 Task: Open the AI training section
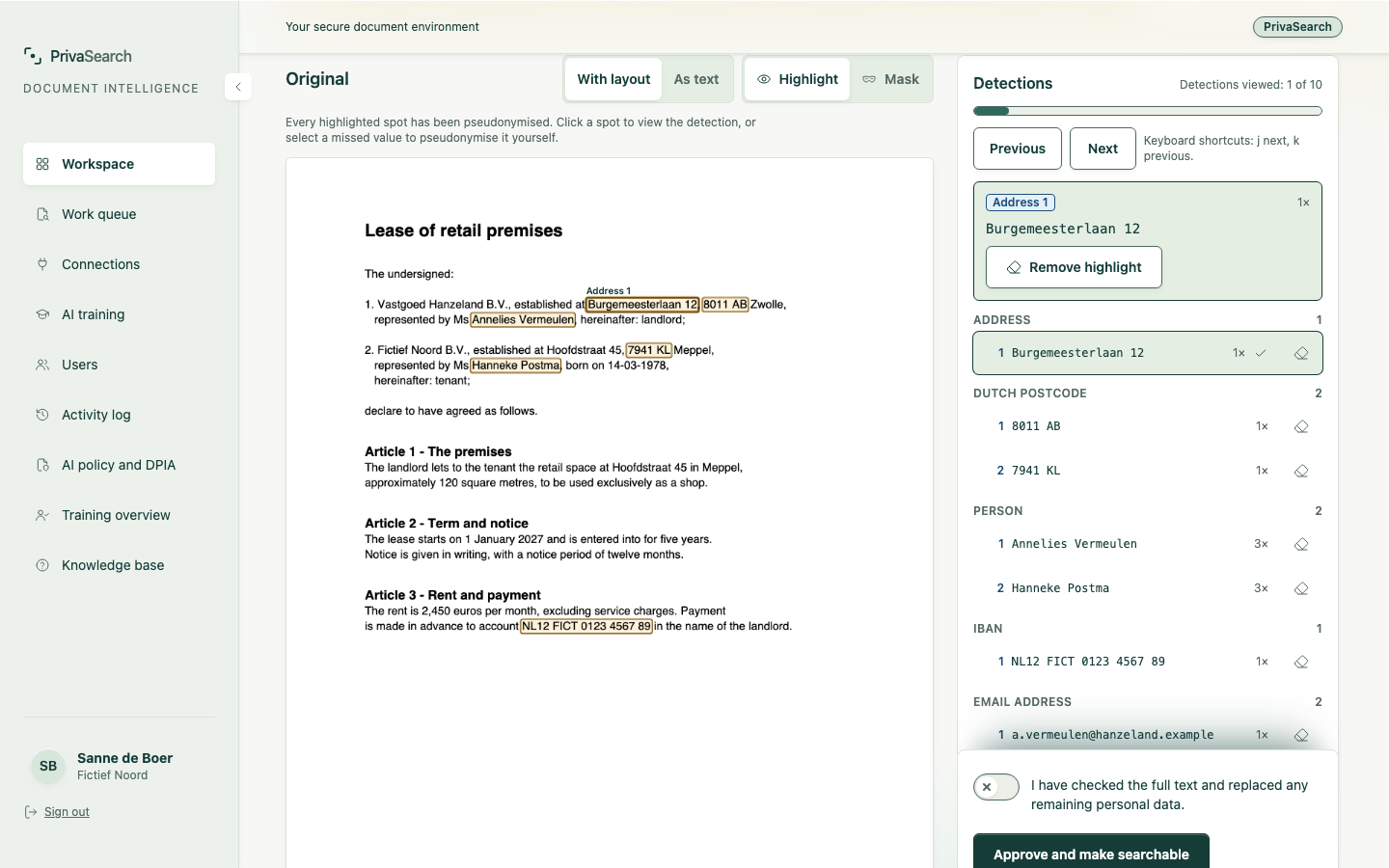click(119, 314)
